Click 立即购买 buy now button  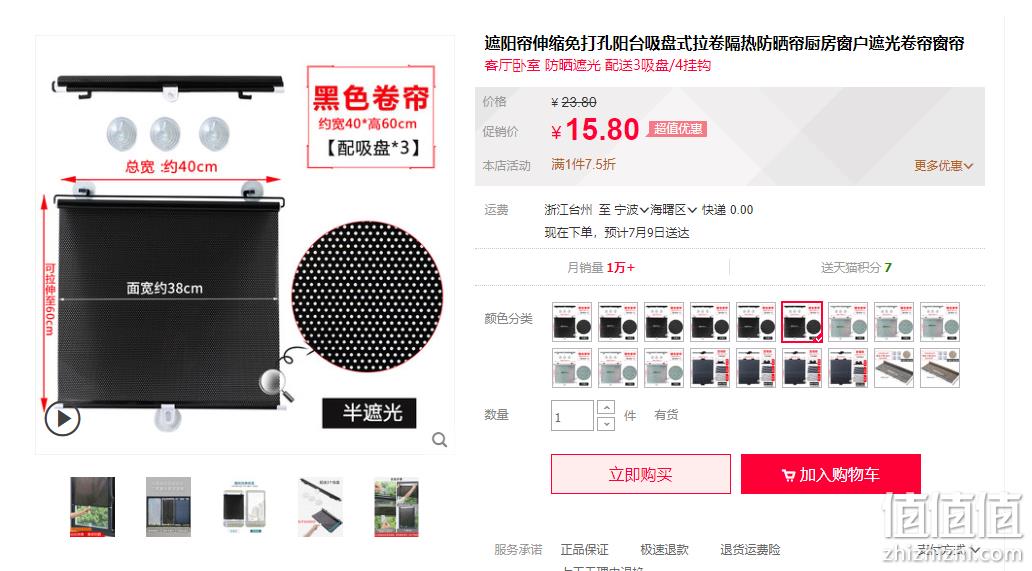[640, 474]
